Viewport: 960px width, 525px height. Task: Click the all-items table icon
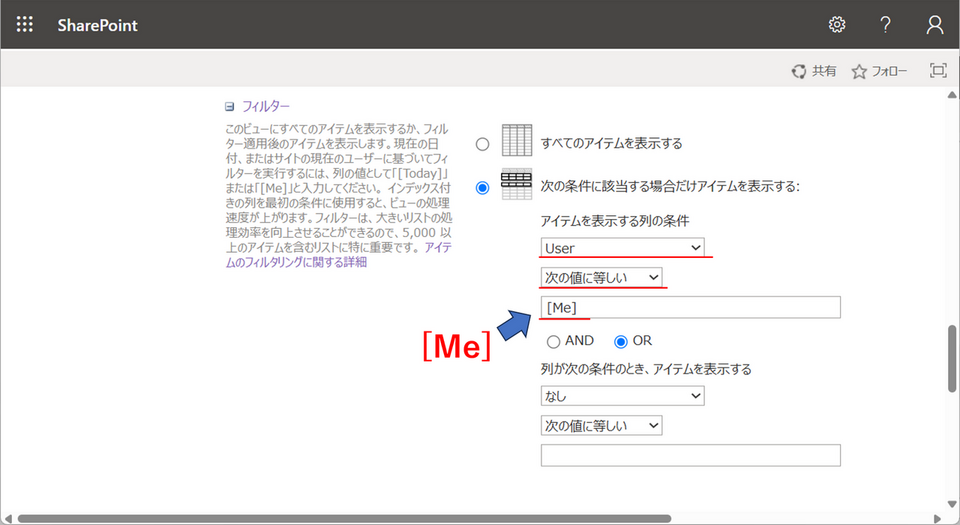click(x=517, y=140)
